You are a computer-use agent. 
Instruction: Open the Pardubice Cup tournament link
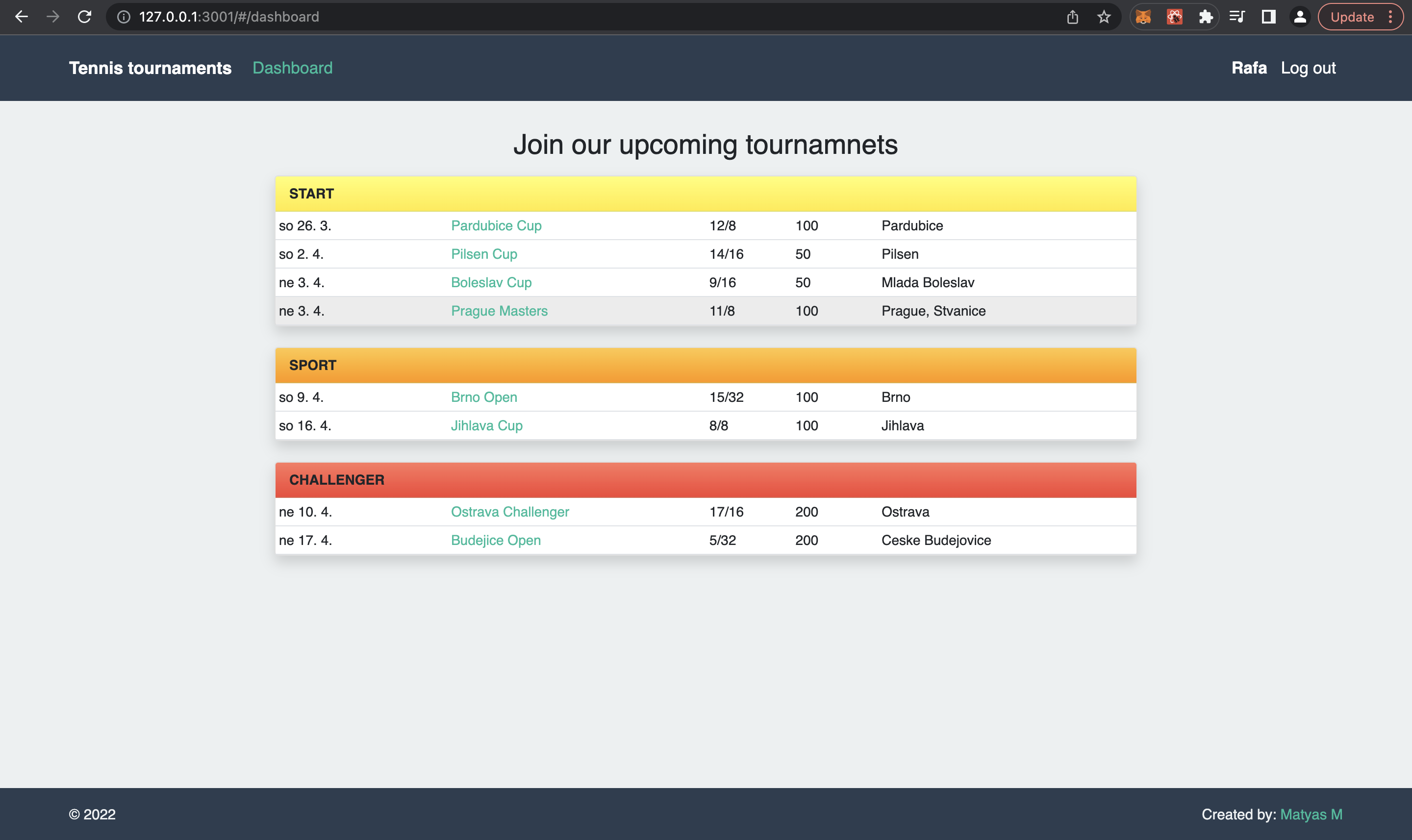(496, 225)
